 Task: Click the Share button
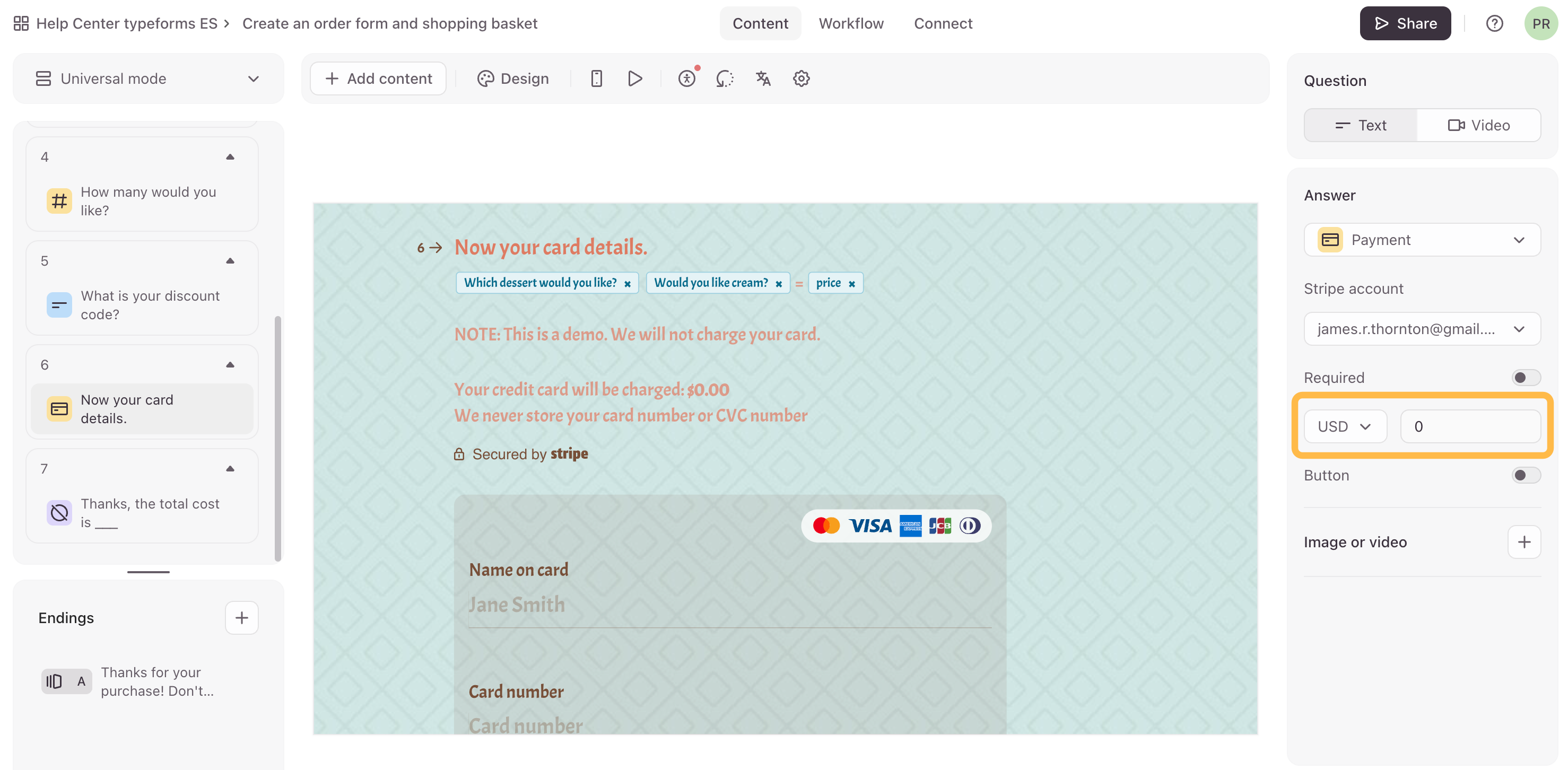tap(1405, 23)
